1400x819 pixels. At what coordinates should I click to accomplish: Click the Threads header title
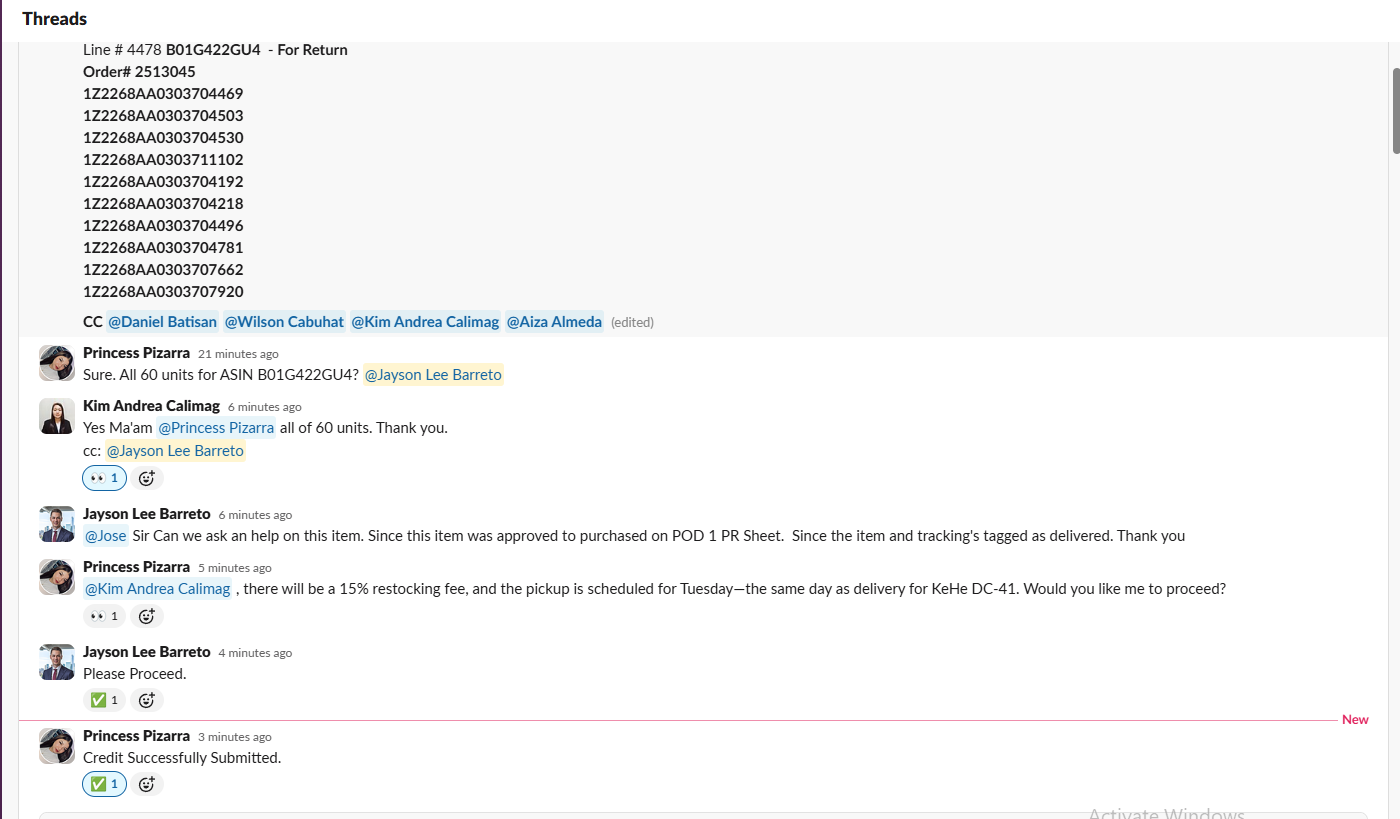tap(54, 19)
